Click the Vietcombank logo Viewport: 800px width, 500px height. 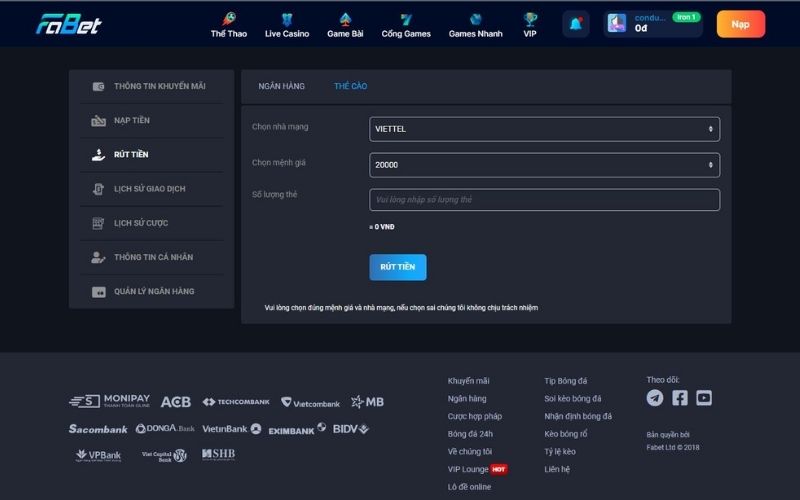tap(310, 403)
